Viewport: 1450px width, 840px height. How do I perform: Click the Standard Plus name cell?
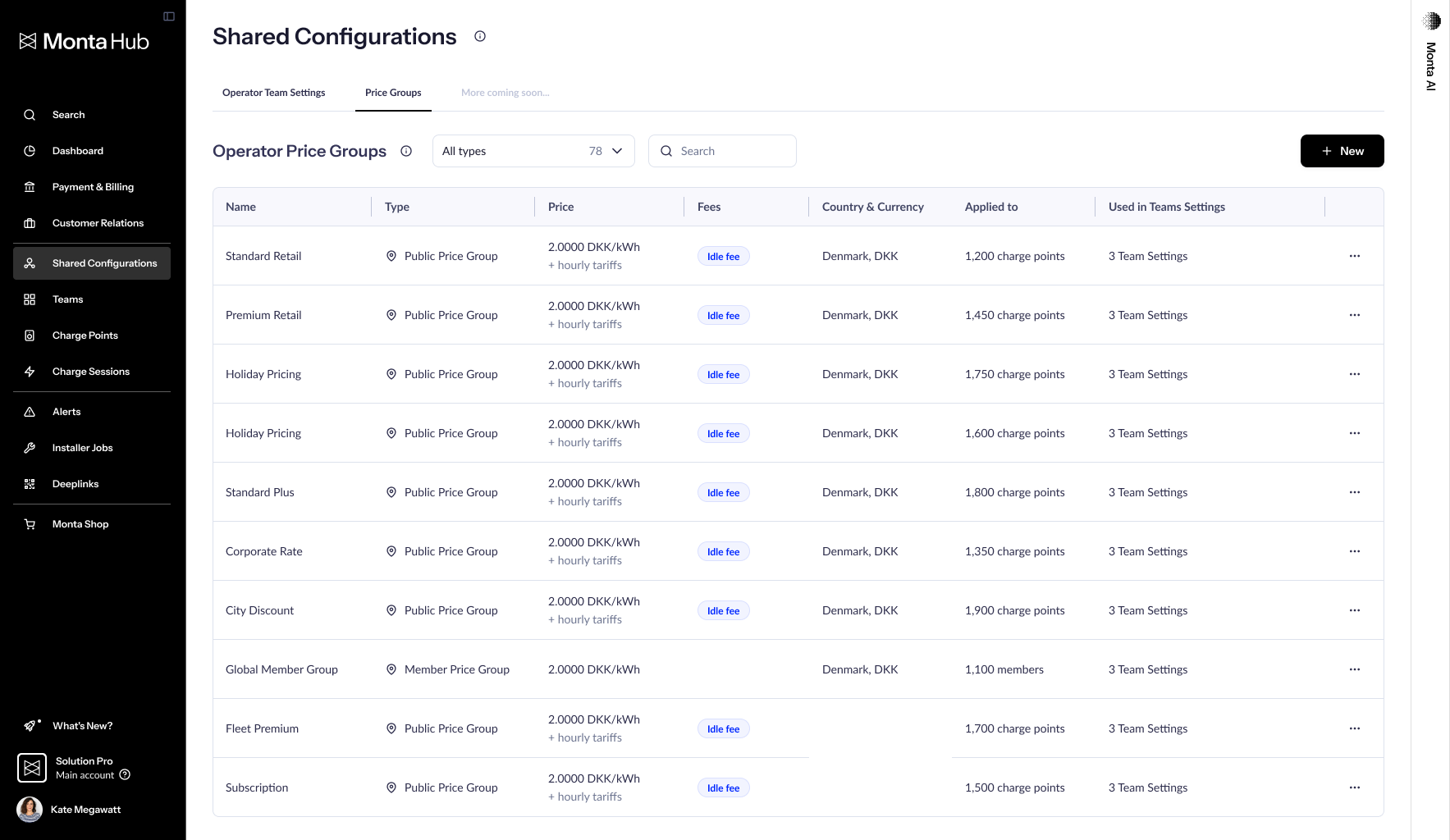pyautogui.click(x=260, y=492)
